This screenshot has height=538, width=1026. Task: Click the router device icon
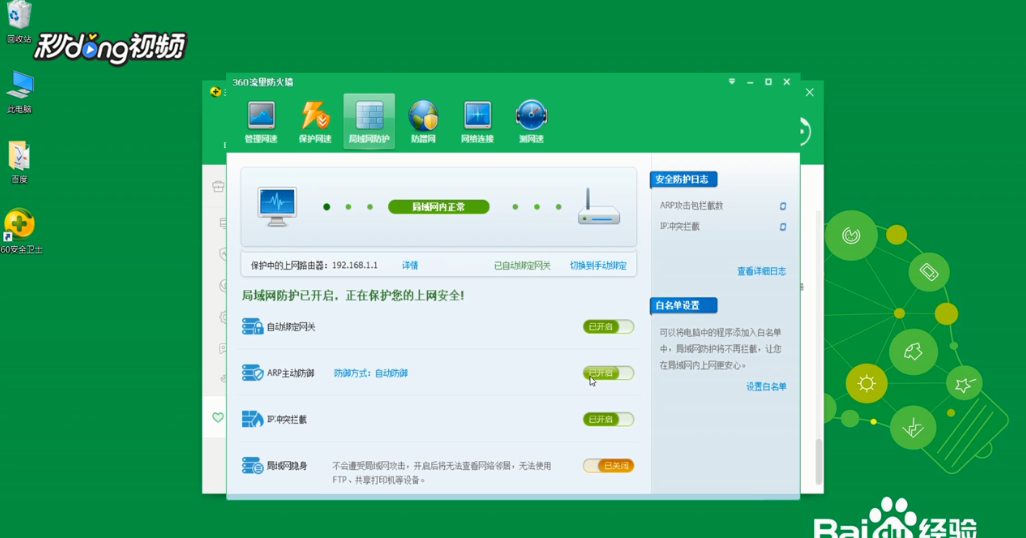pos(599,207)
